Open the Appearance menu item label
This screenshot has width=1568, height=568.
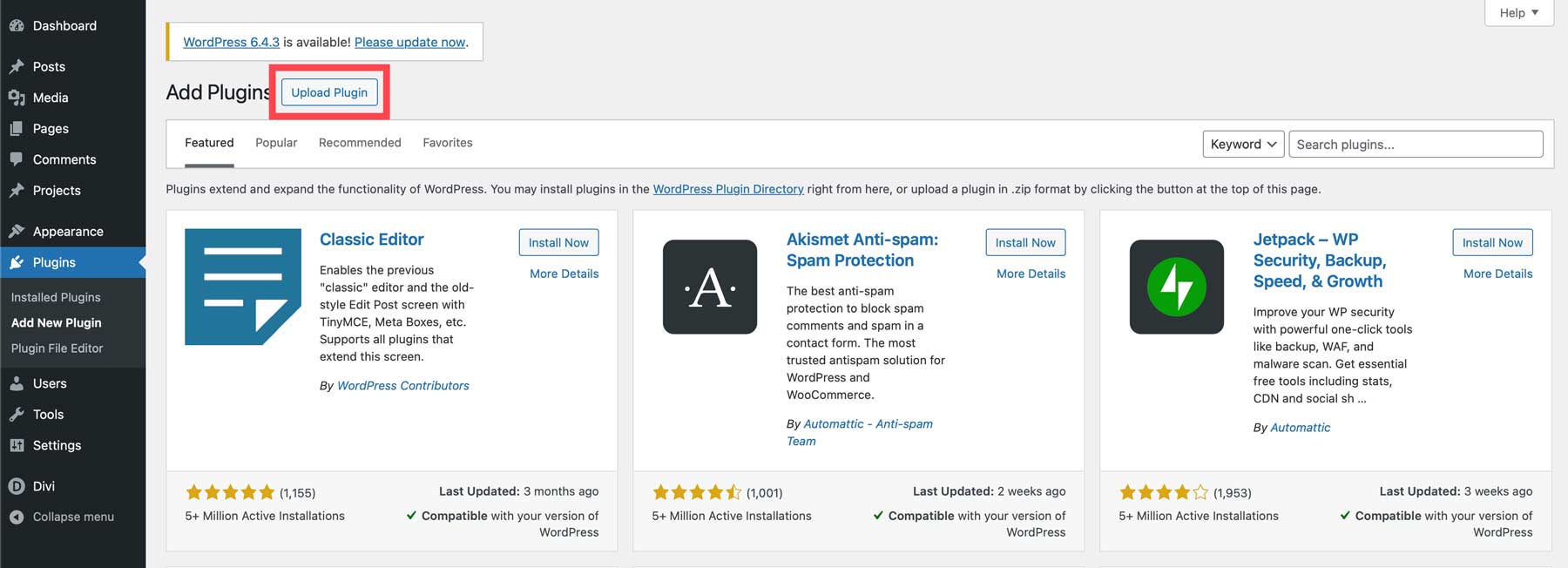tap(68, 232)
